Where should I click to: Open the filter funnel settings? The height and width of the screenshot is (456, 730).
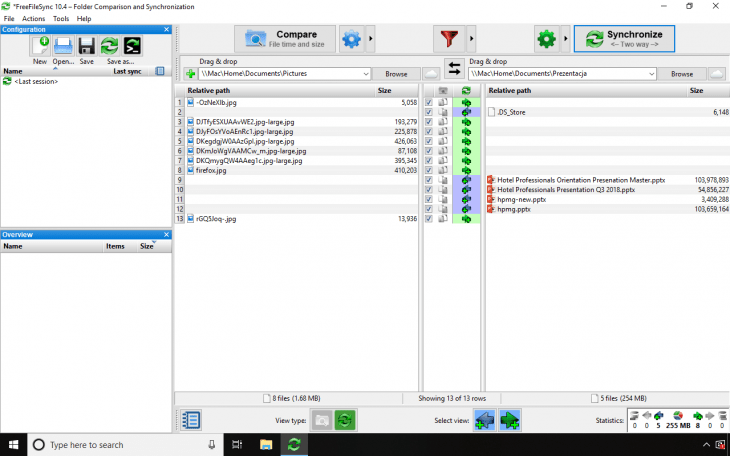(449, 39)
